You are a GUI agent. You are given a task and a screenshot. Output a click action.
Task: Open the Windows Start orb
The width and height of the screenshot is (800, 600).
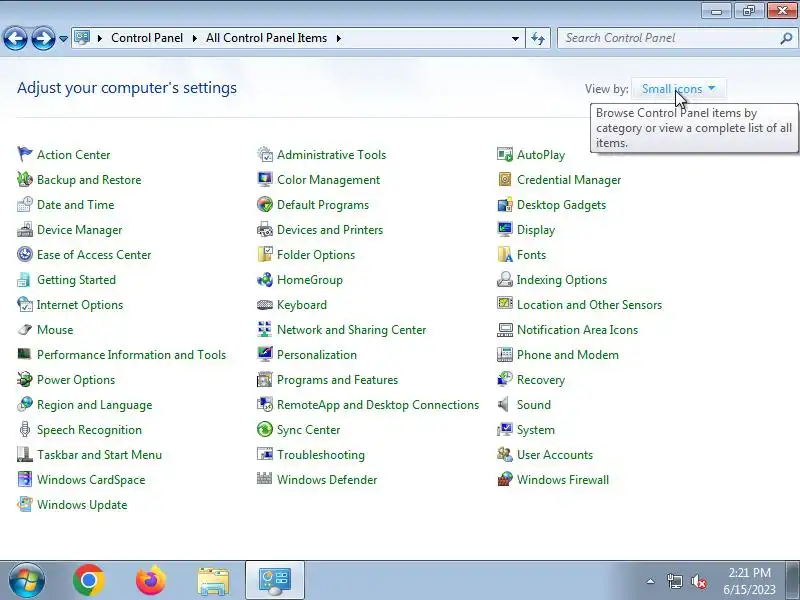pos(26,580)
